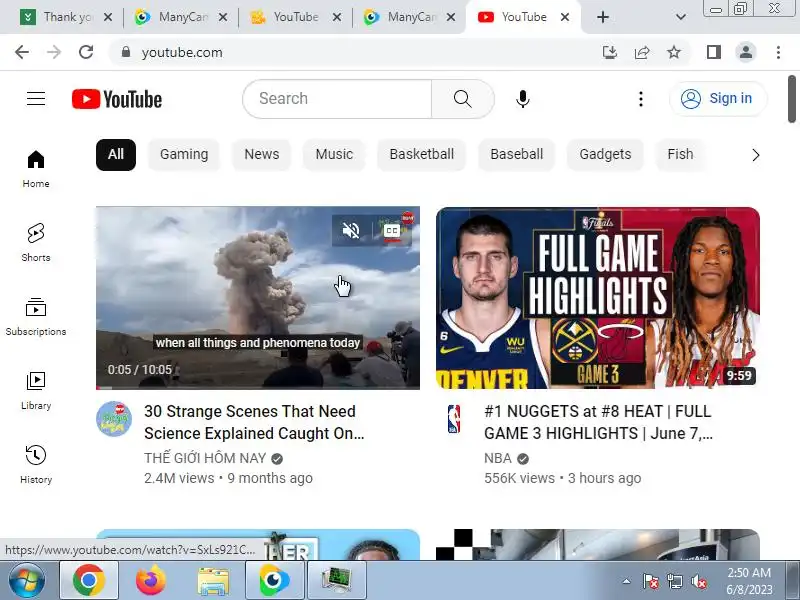Seek the preview video progress bar
Screen dimensions: 800x600
tap(258, 388)
